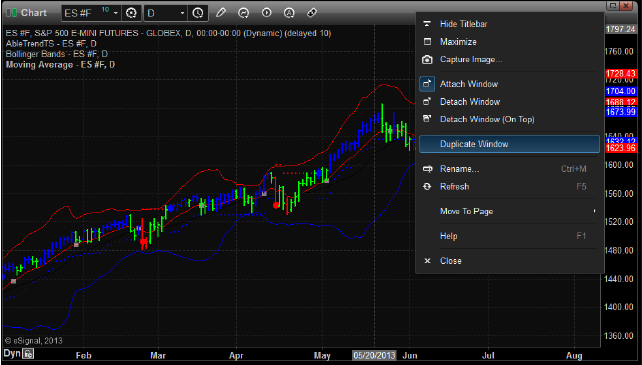
Task: Click the blue 1704.00 price tag
Action: (x=621, y=91)
